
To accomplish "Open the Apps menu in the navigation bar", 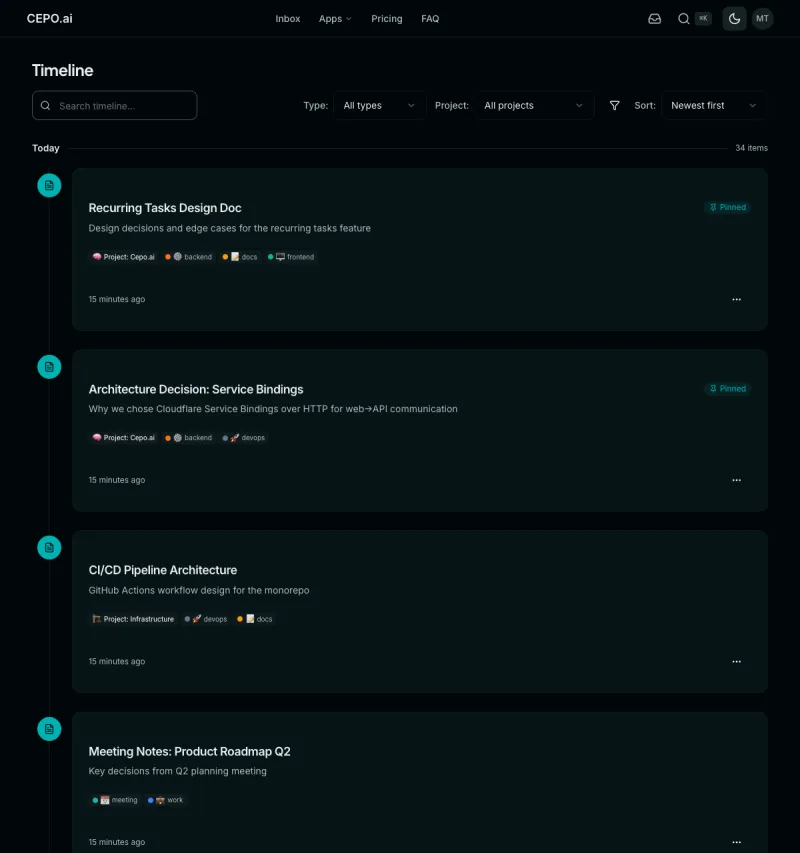I will (335, 18).
